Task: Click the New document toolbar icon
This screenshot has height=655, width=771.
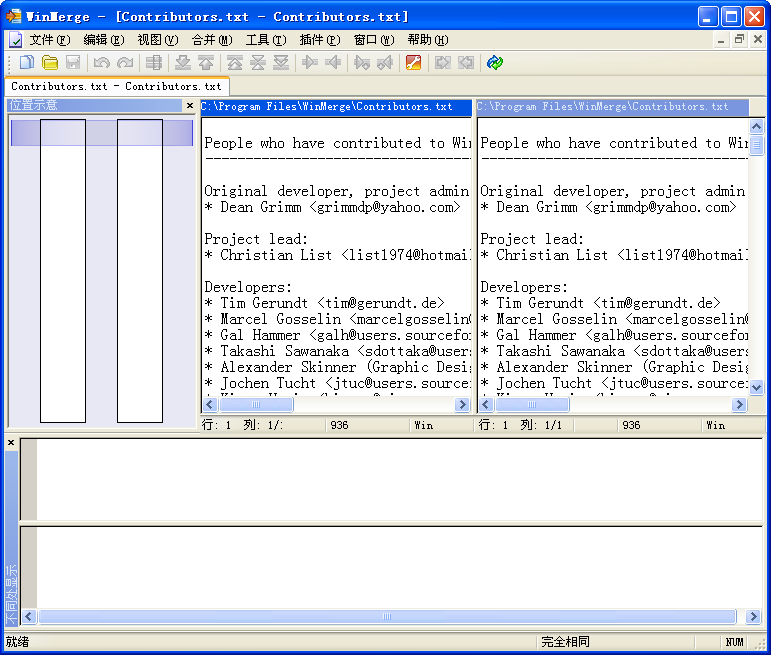Action: pos(27,63)
